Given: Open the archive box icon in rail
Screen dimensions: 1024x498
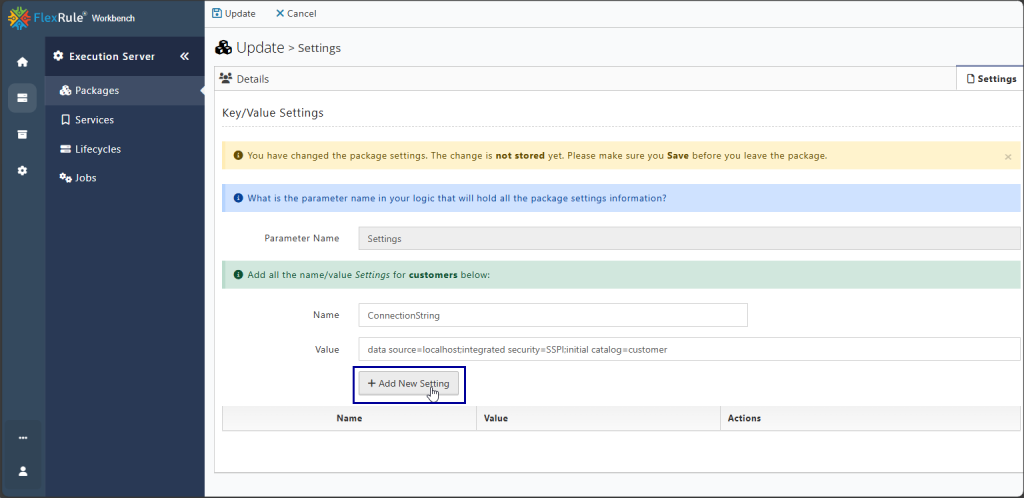Looking at the screenshot, I should click(22, 134).
